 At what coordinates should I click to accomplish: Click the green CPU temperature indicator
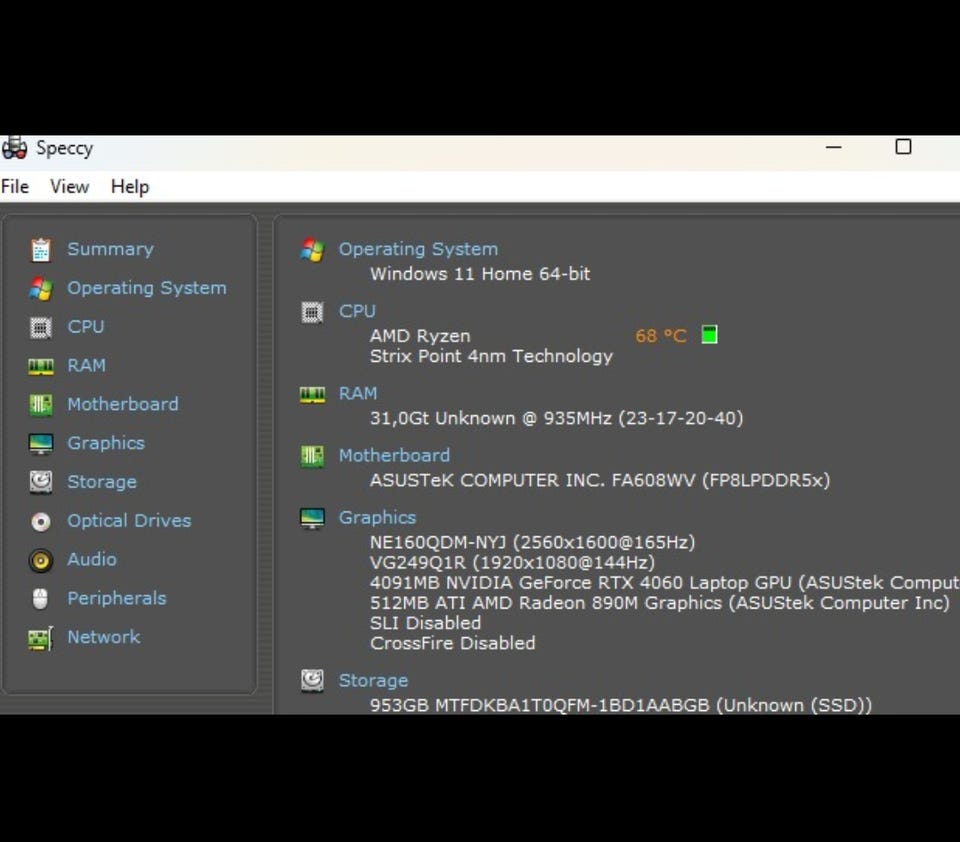pos(709,335)
